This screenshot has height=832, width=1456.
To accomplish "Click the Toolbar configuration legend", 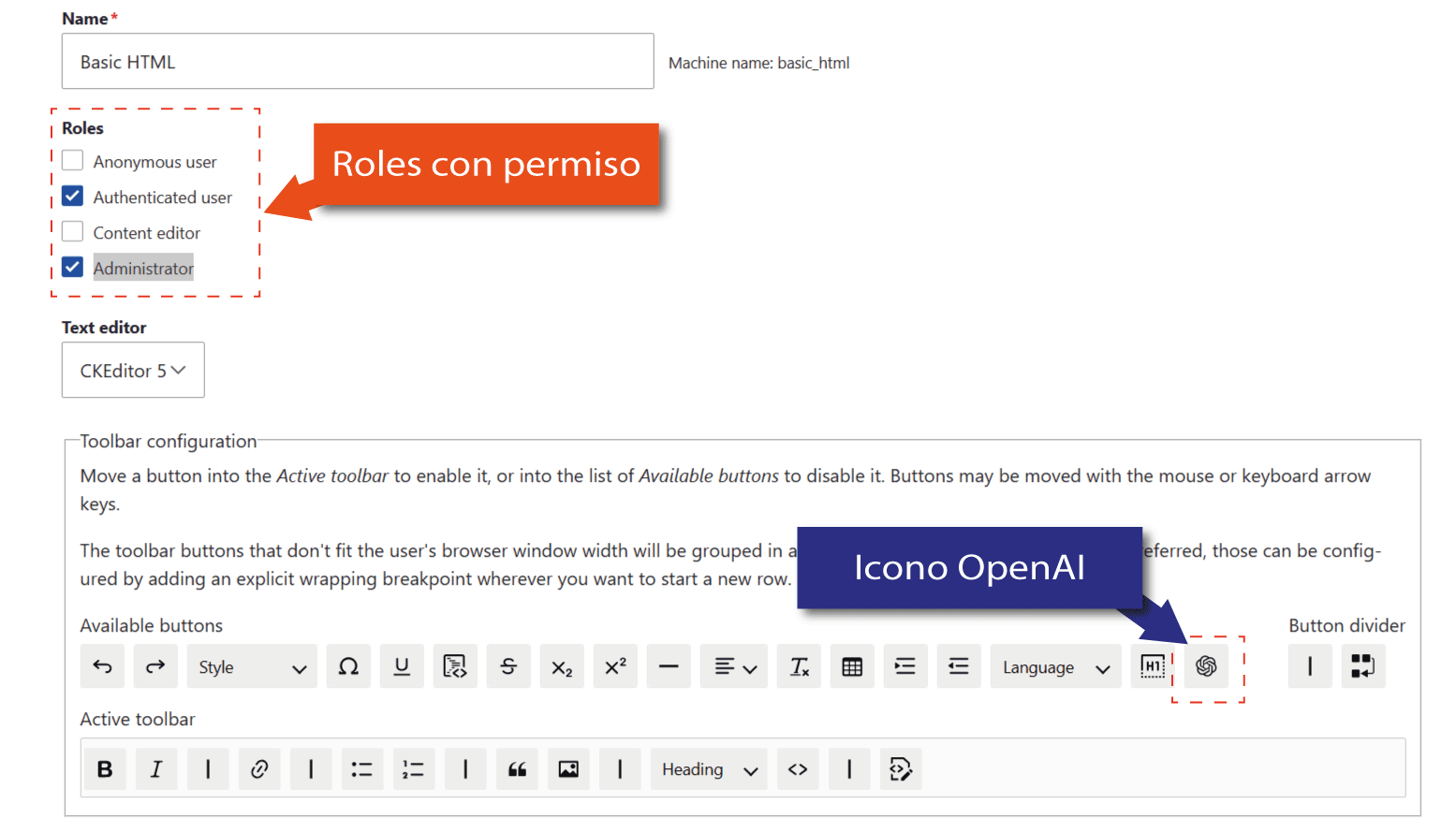I will tap(169, 441).
